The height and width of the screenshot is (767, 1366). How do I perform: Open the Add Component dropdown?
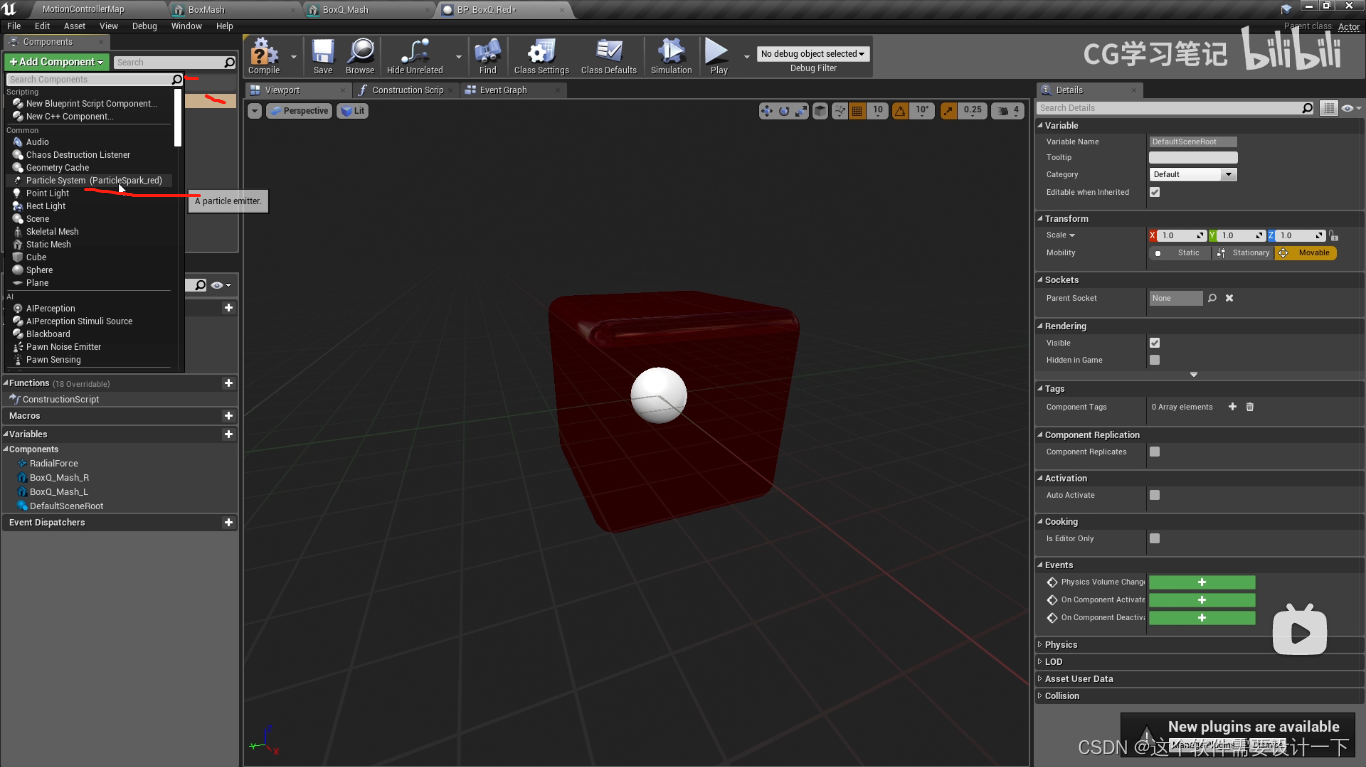pyautogui.click(x=56, y=62)
